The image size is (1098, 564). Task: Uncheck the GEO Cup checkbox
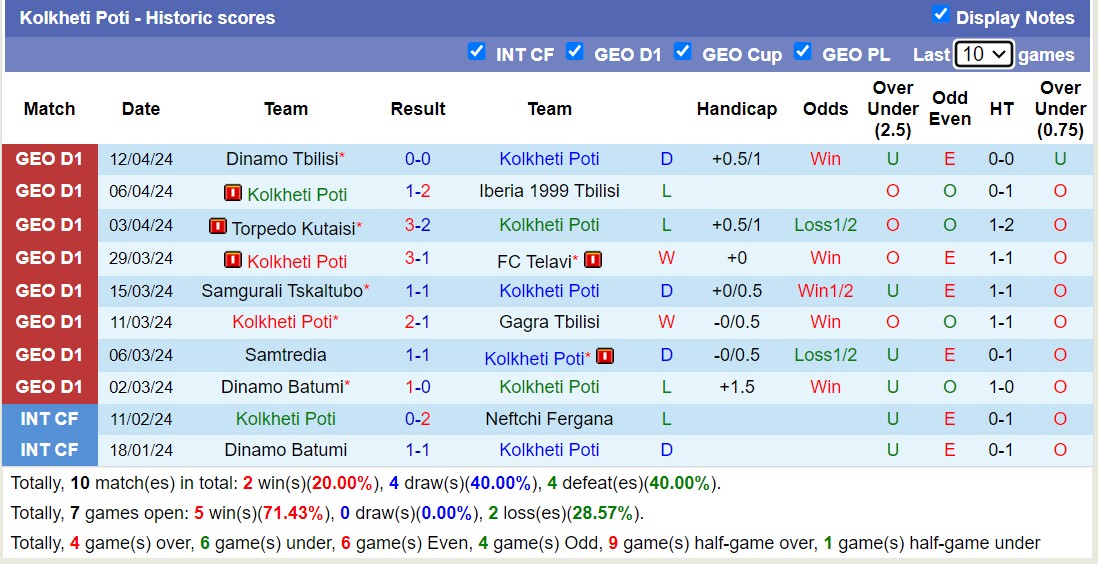coord(683,52)
